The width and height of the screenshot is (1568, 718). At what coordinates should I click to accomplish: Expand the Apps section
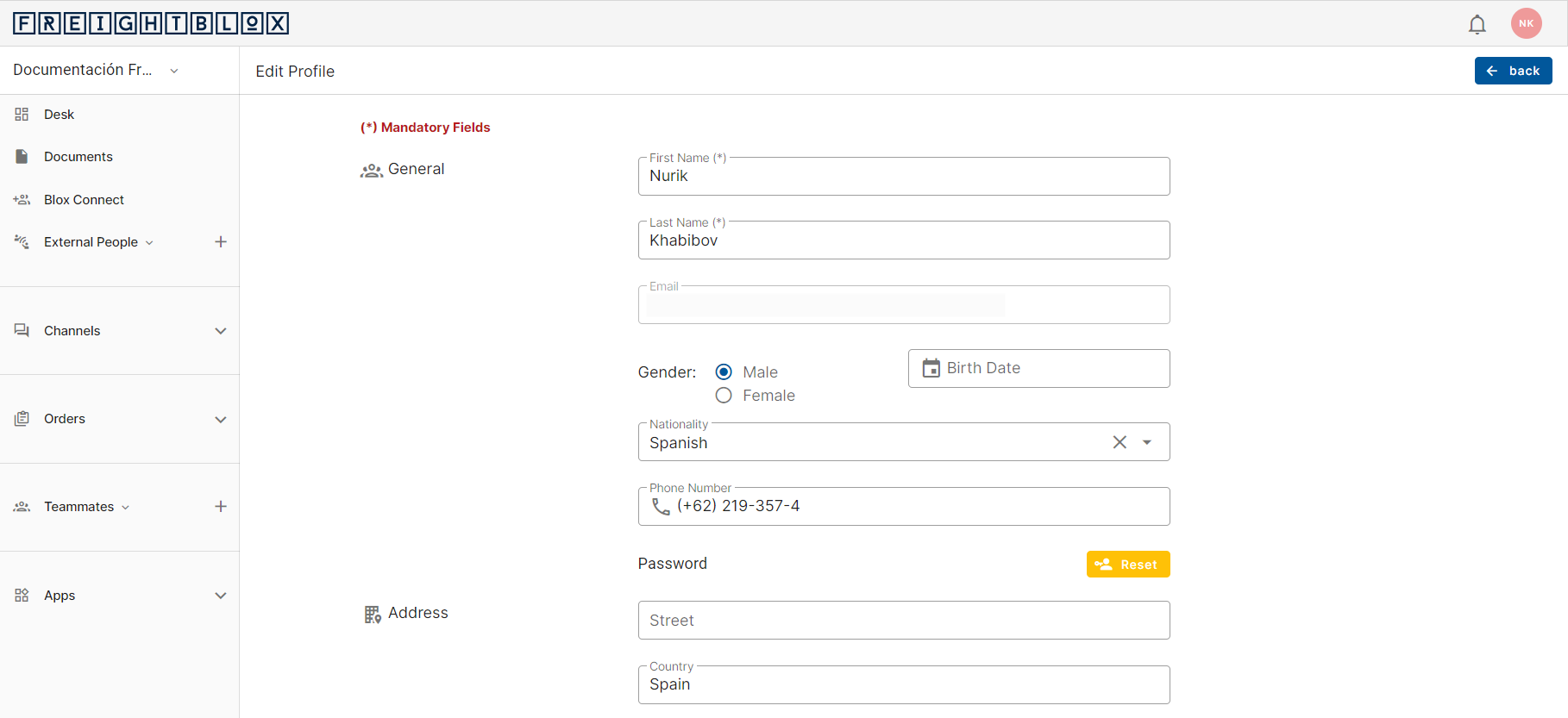coord(221,596)
